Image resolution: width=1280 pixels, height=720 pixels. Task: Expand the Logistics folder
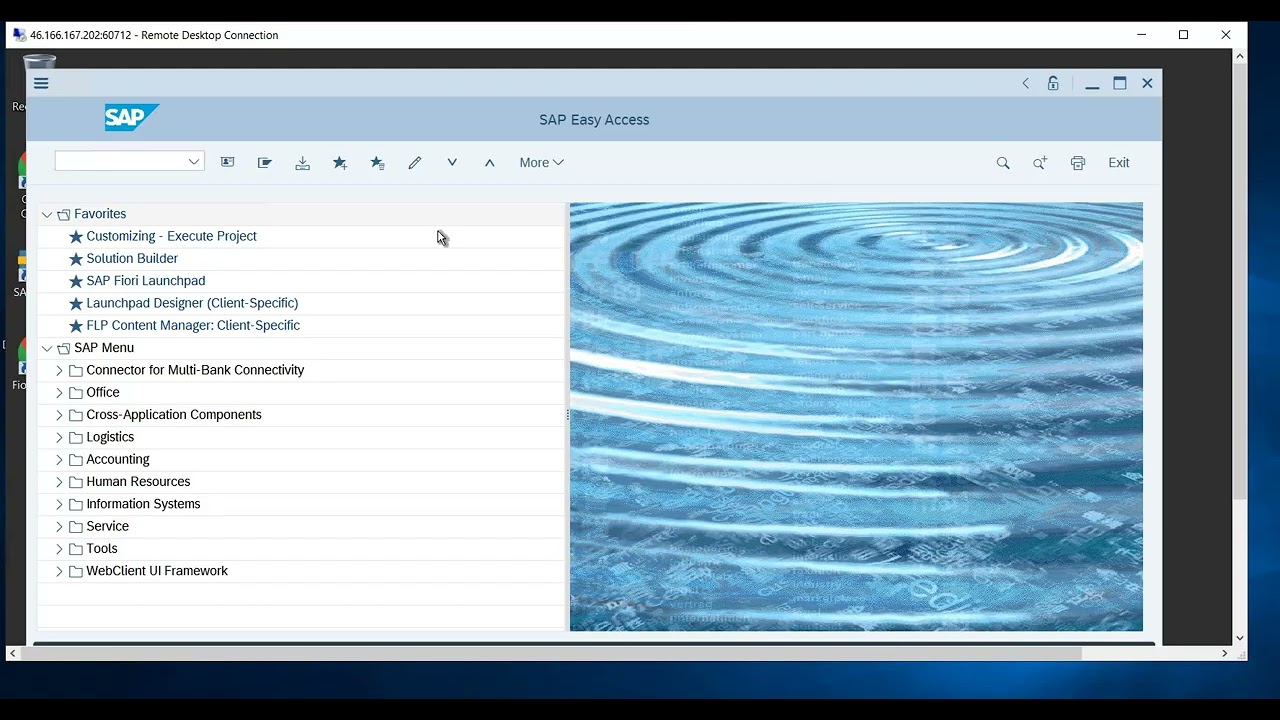click(59, 437)
